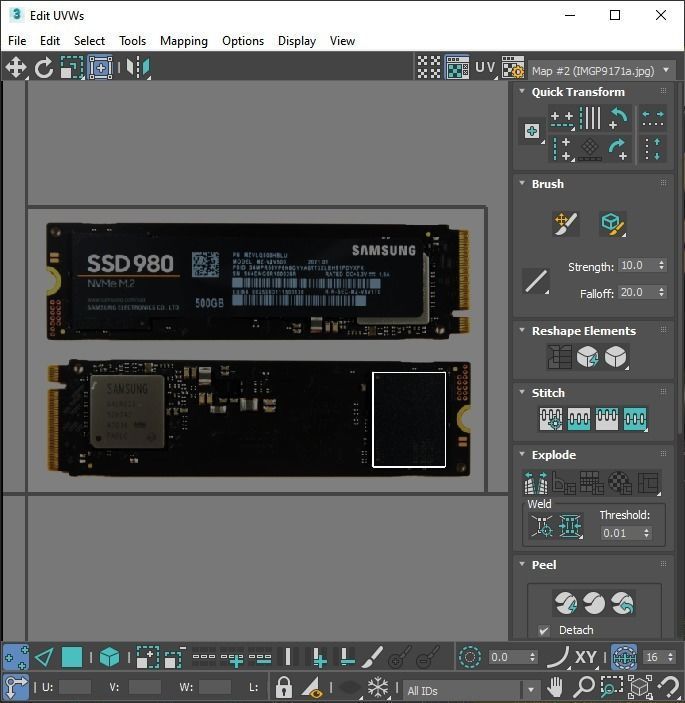Click the Falloff spinner arrows
The image size is (685, 703).
coord(662,292)
